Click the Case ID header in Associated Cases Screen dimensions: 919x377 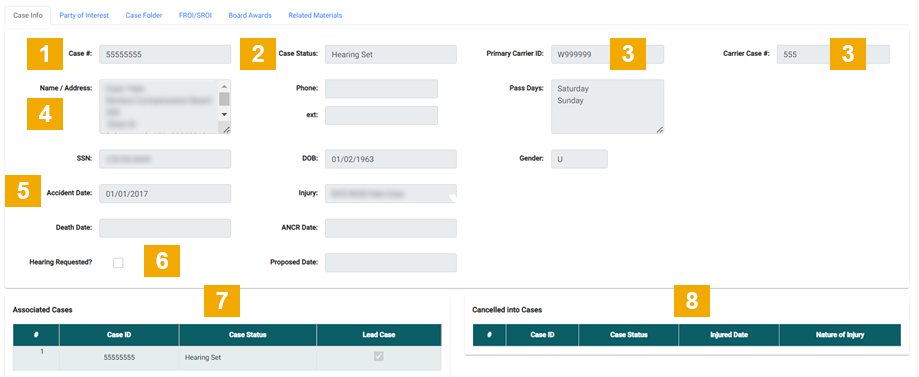119,335
